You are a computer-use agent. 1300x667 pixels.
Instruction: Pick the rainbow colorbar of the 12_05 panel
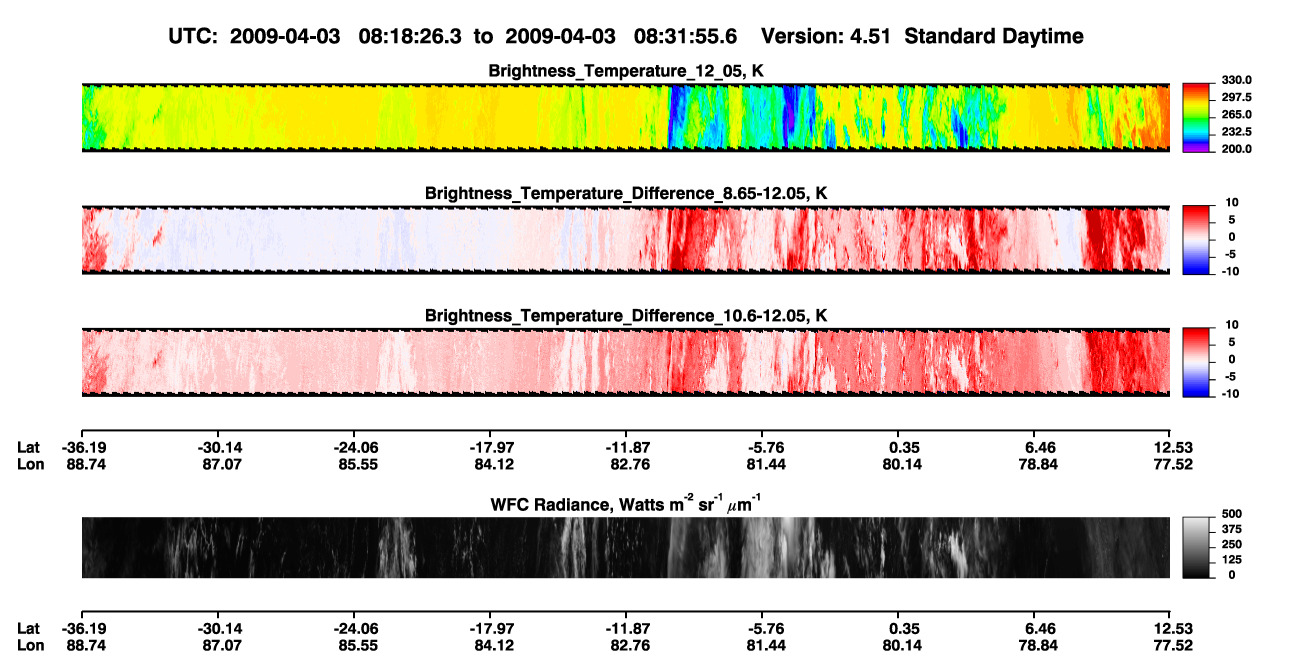pos(1197,118)
